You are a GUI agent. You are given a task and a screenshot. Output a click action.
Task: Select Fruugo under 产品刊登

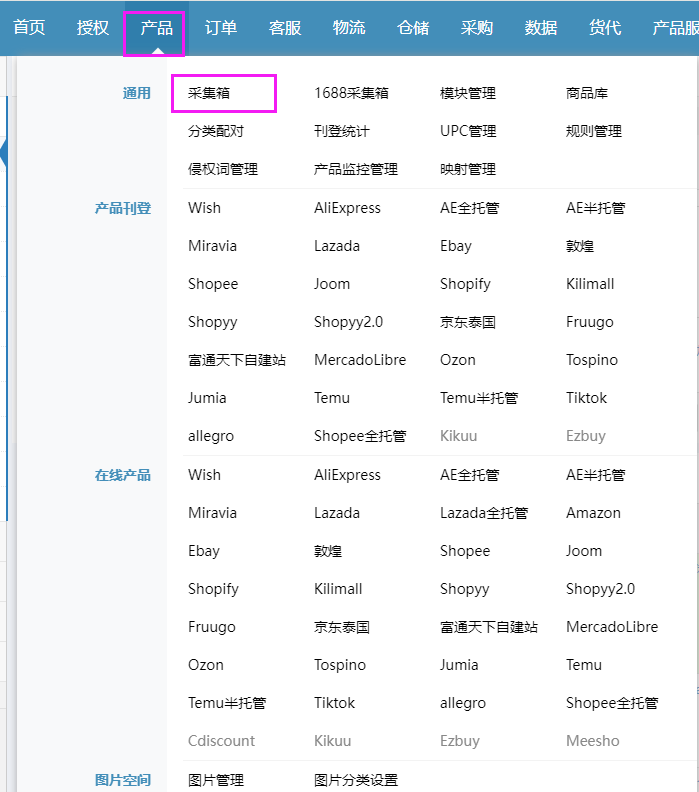pyautogui.click(x=589, y=322)
